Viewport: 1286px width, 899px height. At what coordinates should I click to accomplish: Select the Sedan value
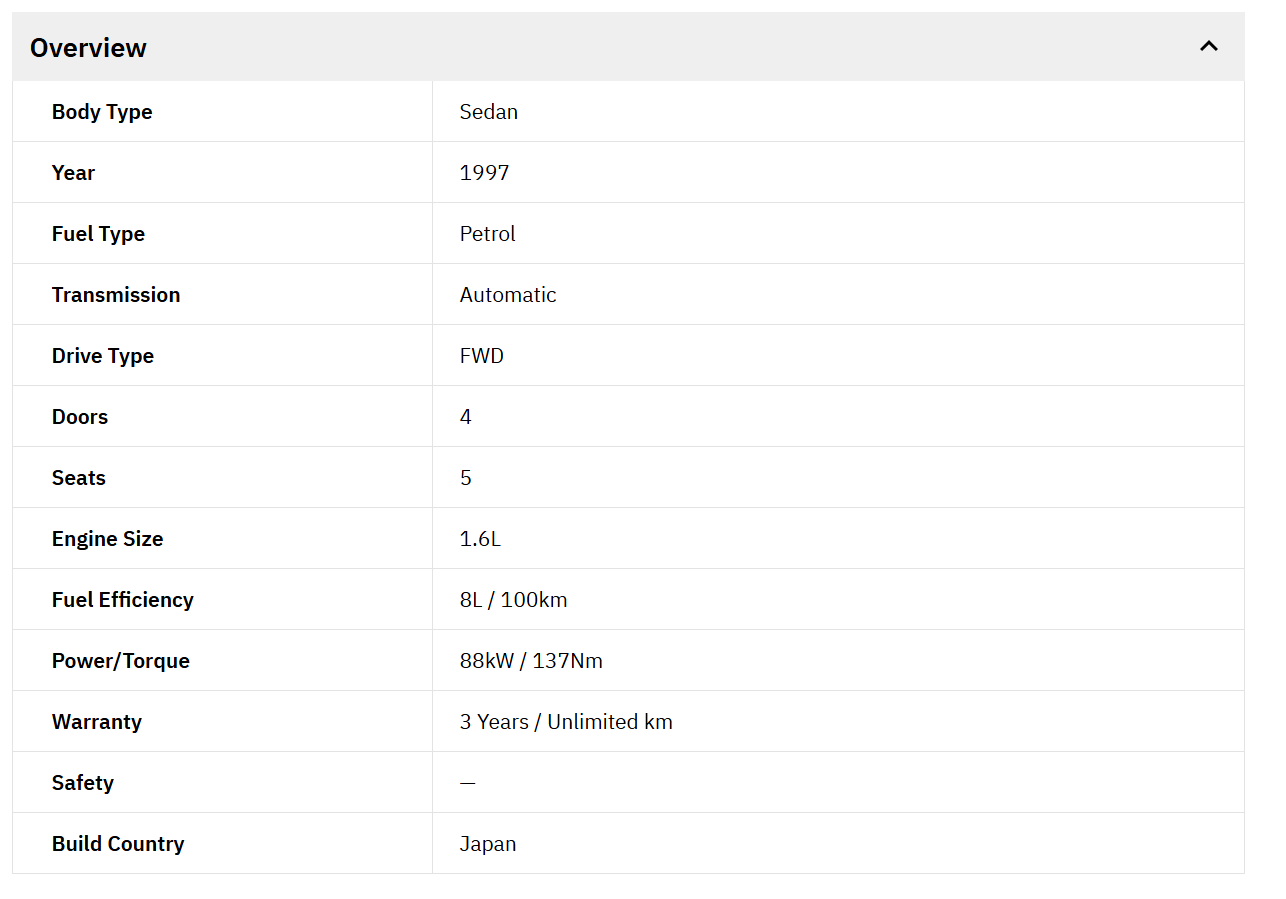point(488,112)
